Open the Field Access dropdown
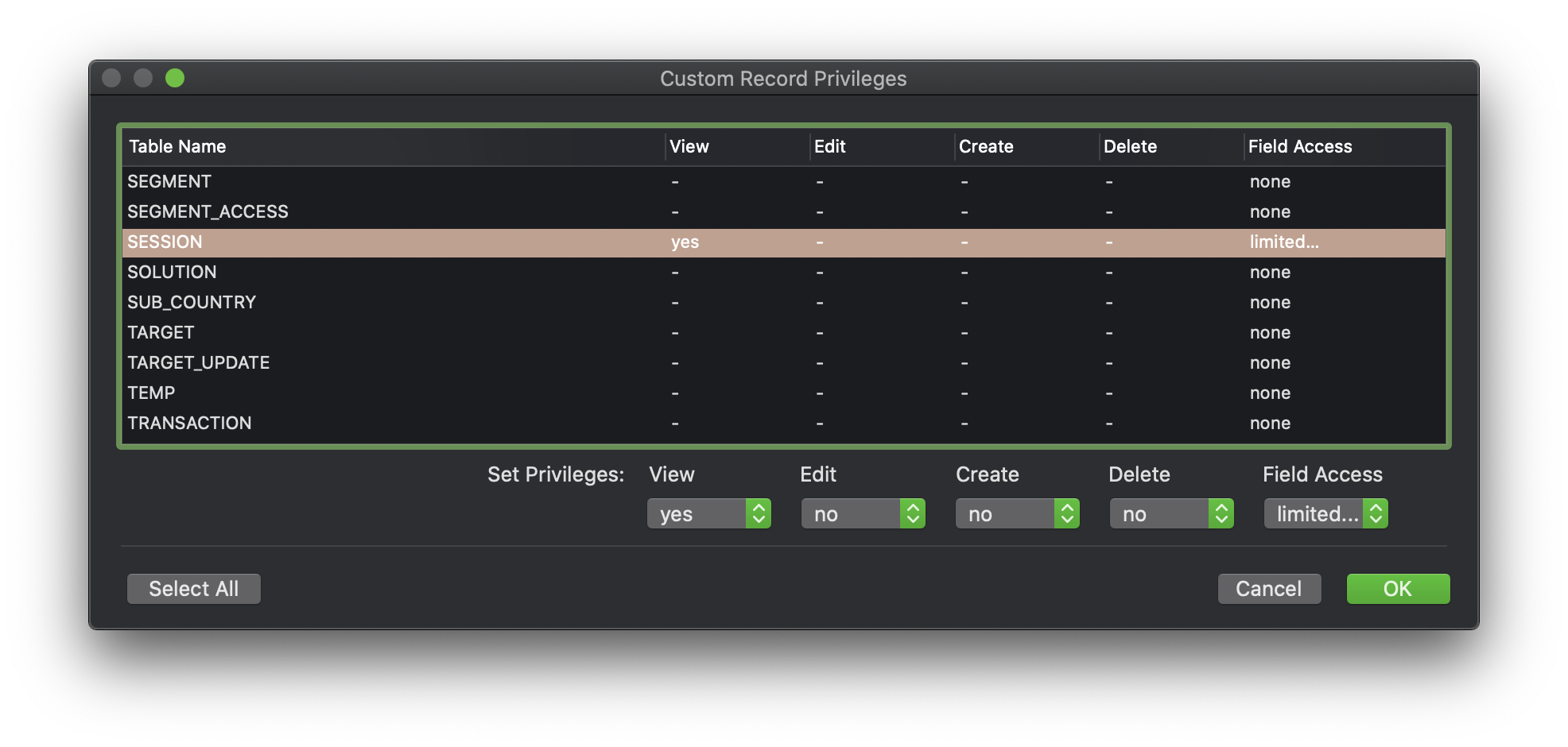1568x747 pixels. point(1325,514)
